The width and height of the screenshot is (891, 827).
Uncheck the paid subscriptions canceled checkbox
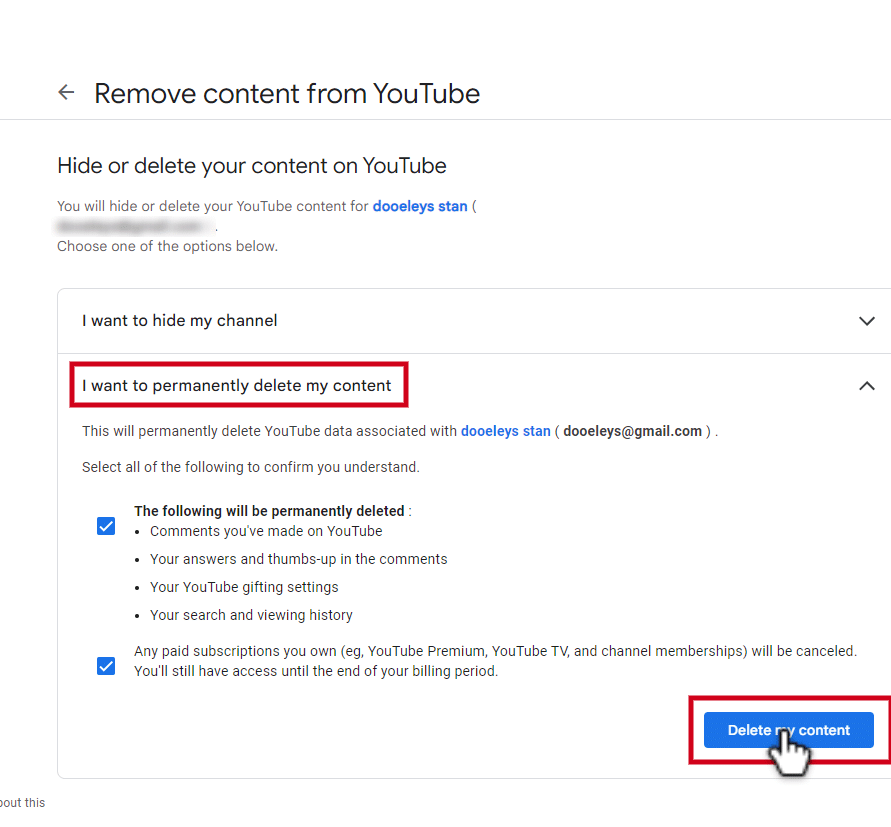[106, 666]
